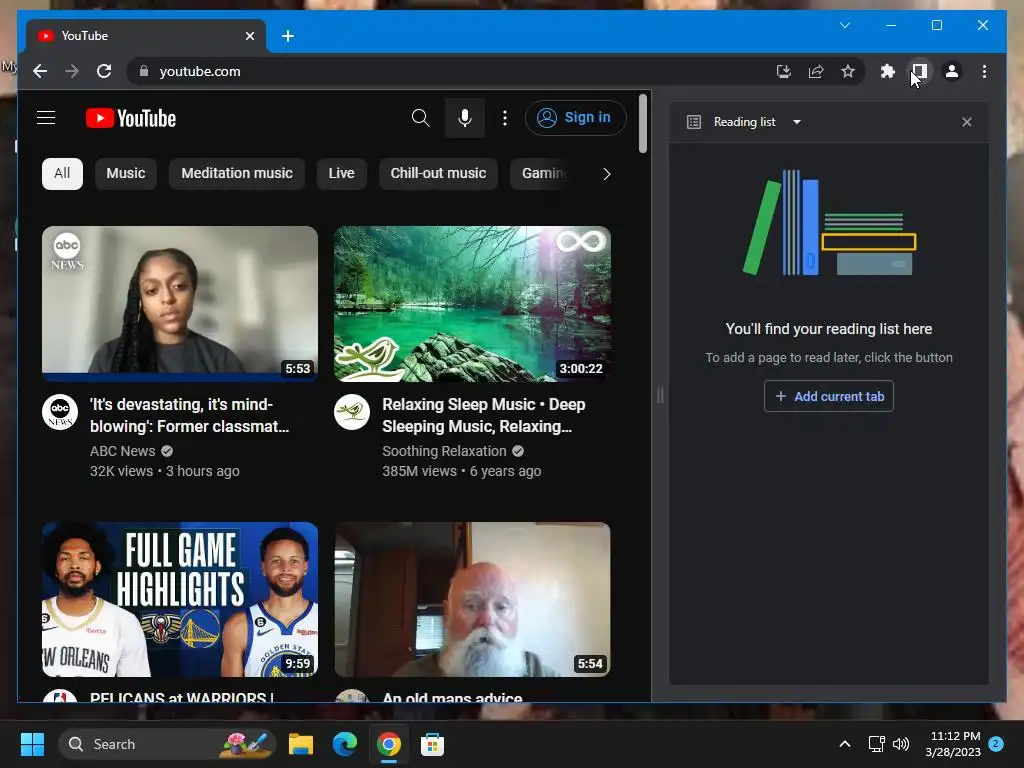Click the Sign in button
The width and height of the screenshot is (1024, 768).
pyautogui.click(x=575, y=118)
